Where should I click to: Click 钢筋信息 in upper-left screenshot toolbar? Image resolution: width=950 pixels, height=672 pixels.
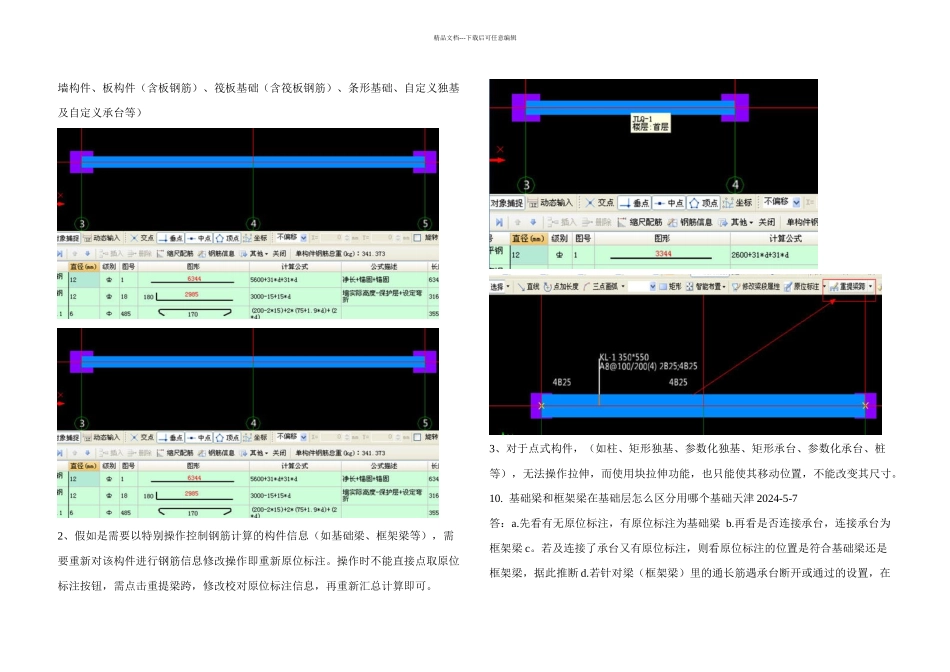point(216,253)
